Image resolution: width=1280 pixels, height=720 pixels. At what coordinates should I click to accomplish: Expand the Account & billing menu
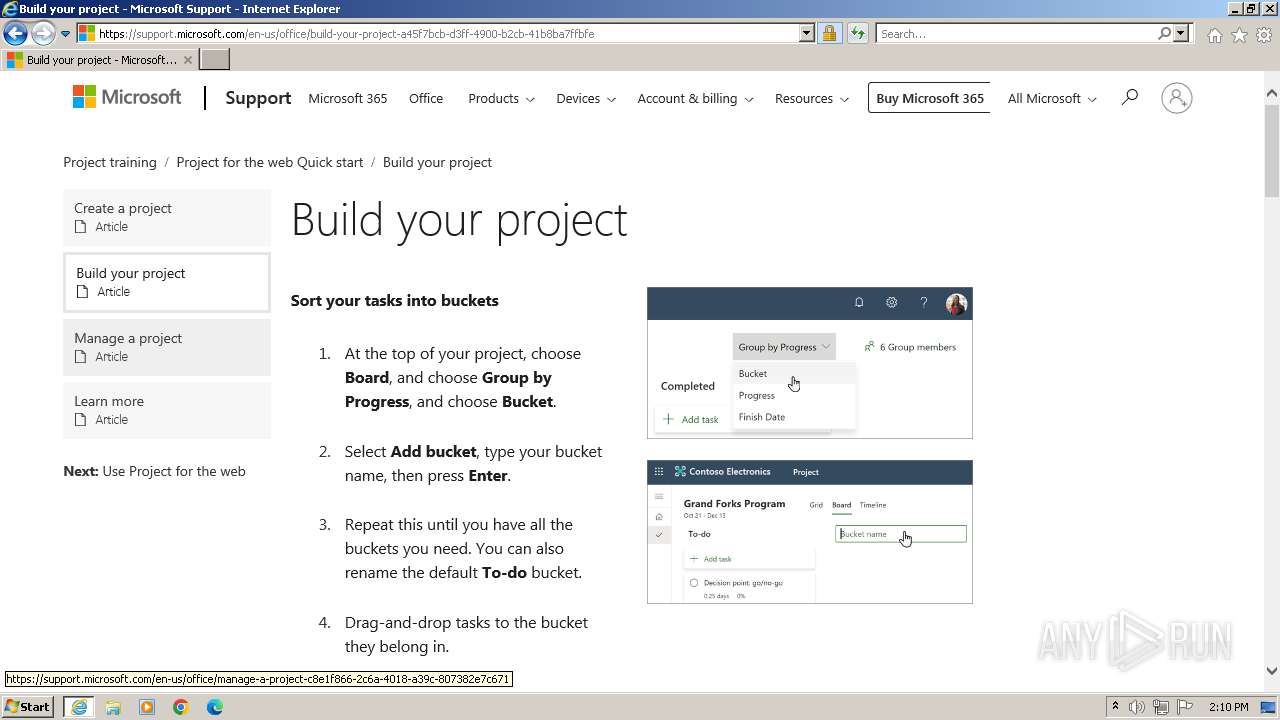695,98
